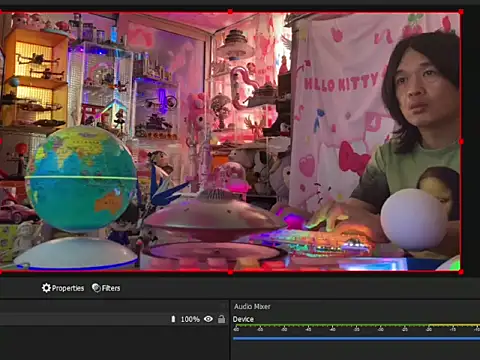480x360 pixels.
Task: Click the bottom-center red resize handle of the preview
Action: tap(230, 272)
